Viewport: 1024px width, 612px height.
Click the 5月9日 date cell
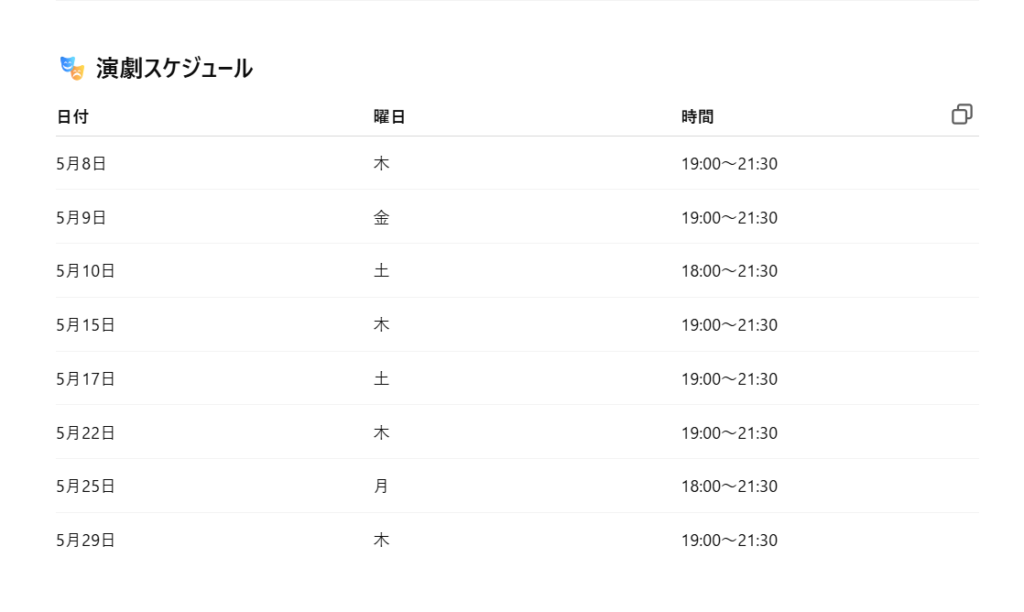pyautogui.click(x=81, y=217)
